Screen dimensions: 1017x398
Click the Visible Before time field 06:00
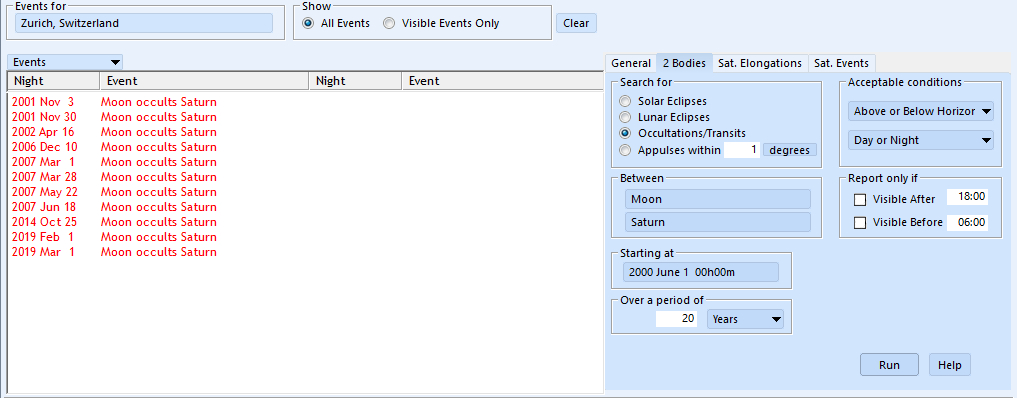coord(967,222)
